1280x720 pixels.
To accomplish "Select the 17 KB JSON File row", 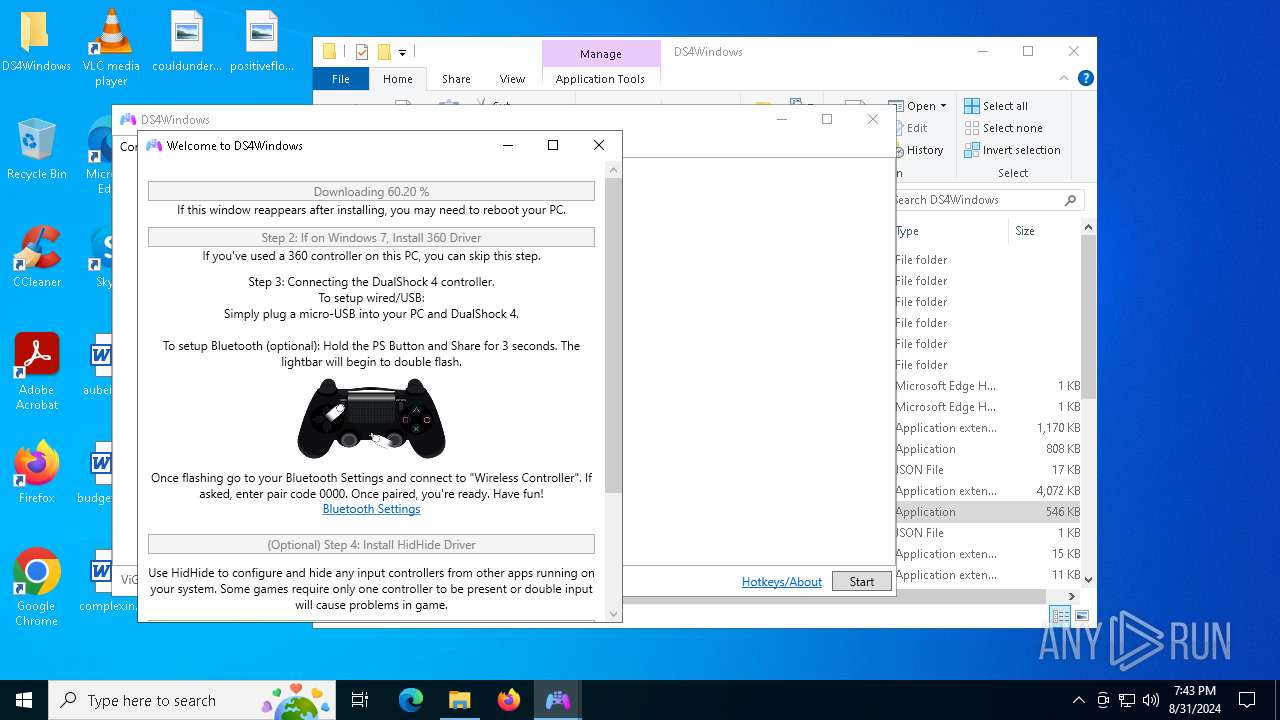I will [x=987, y=470].
